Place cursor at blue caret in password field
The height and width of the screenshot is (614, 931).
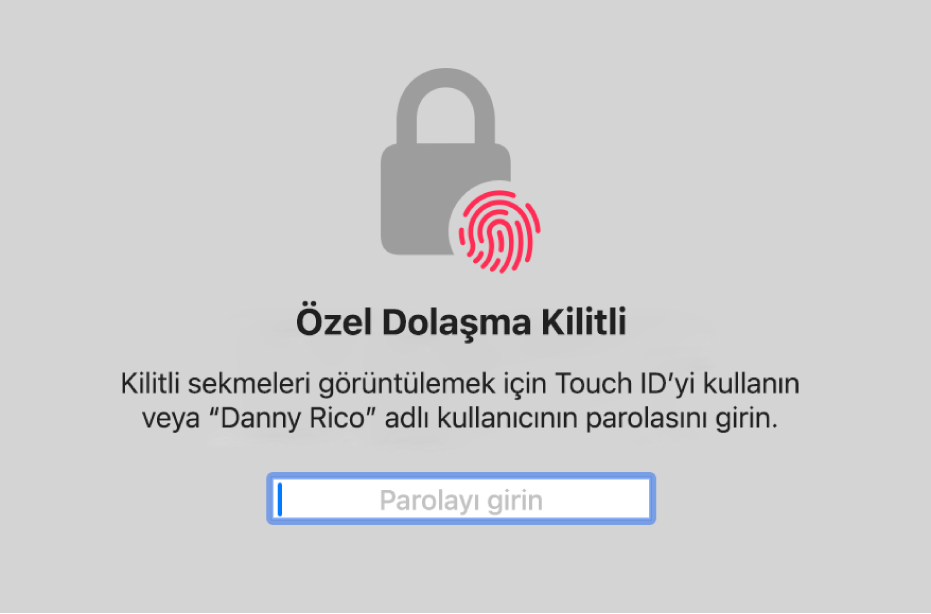click(280, 499)
